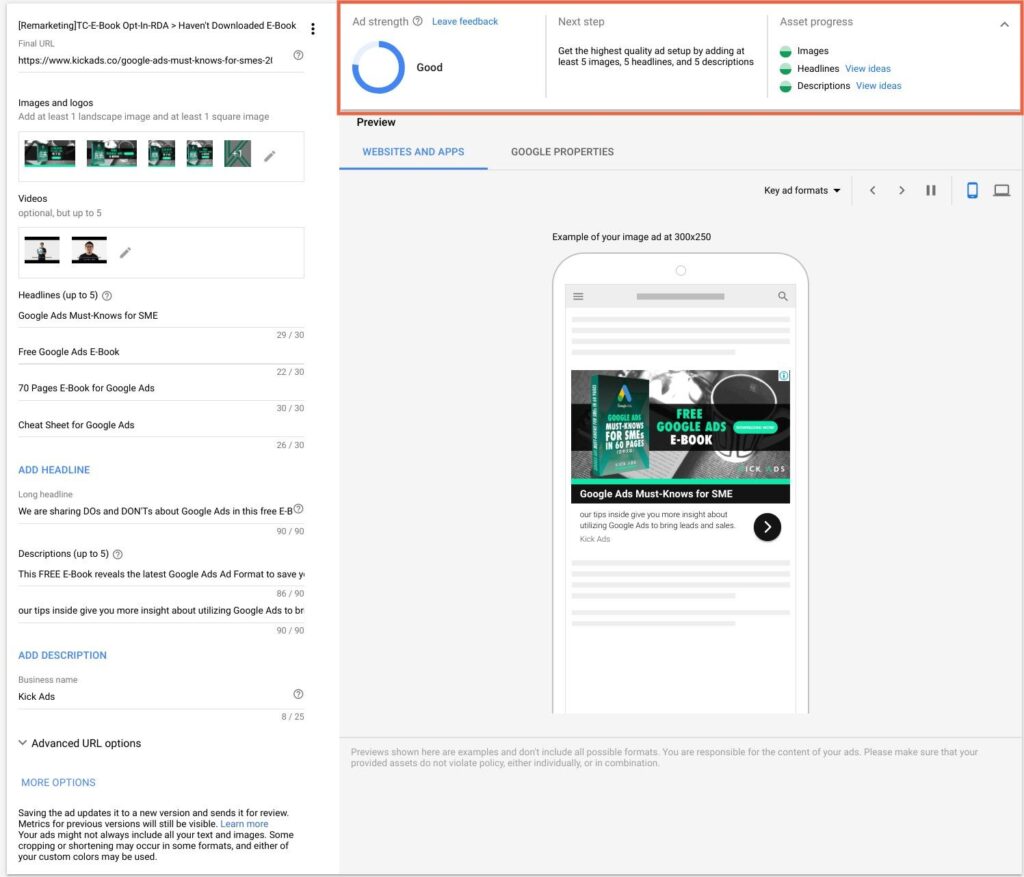
Task: Go to previous ad preview format
Action: point(872,190)
